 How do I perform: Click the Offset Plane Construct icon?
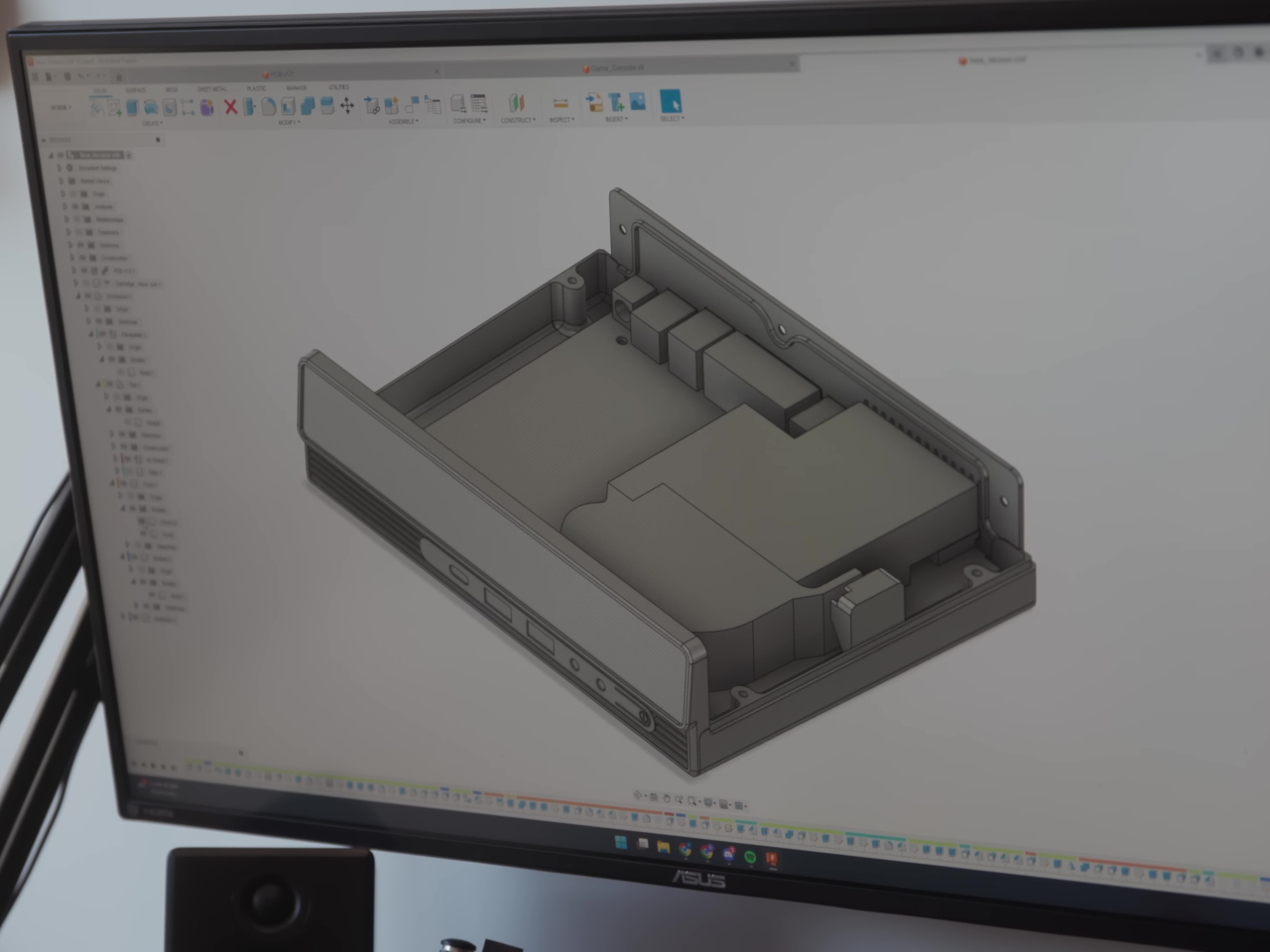[x=516, y=103]
